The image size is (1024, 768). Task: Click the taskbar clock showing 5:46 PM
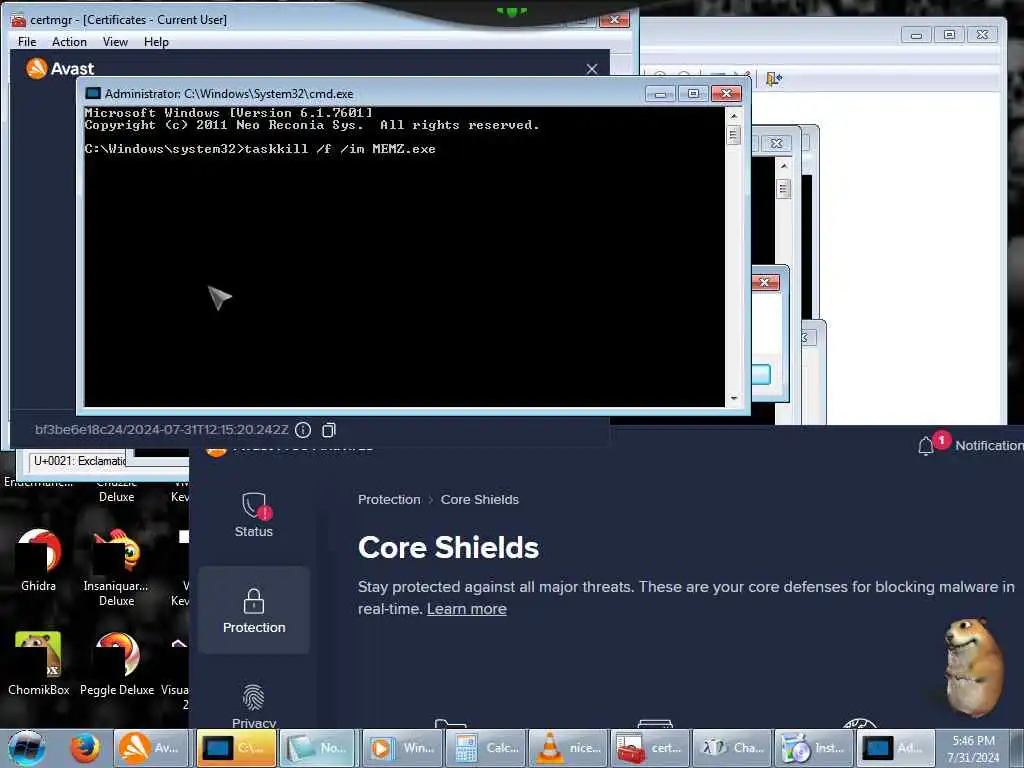[973, 749]
